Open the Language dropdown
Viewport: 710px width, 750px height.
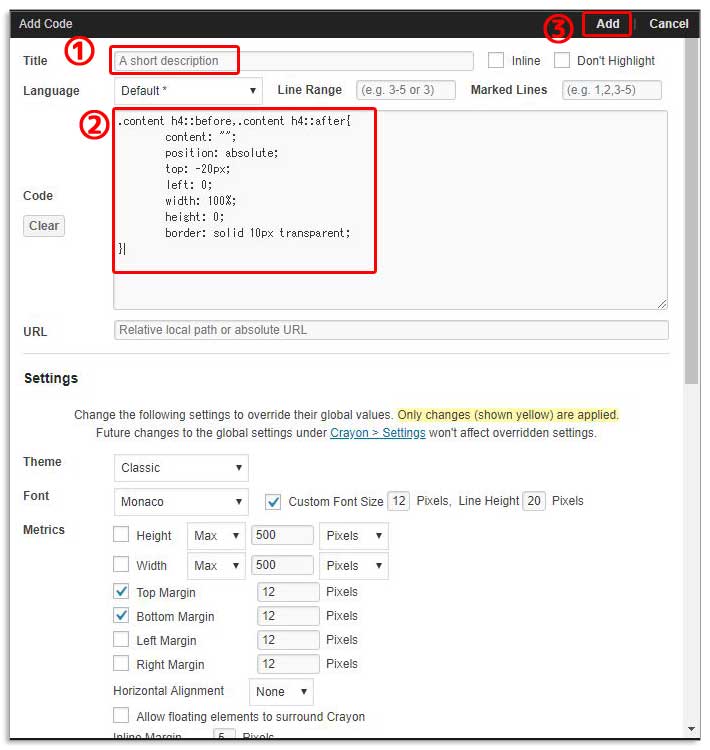188,91
